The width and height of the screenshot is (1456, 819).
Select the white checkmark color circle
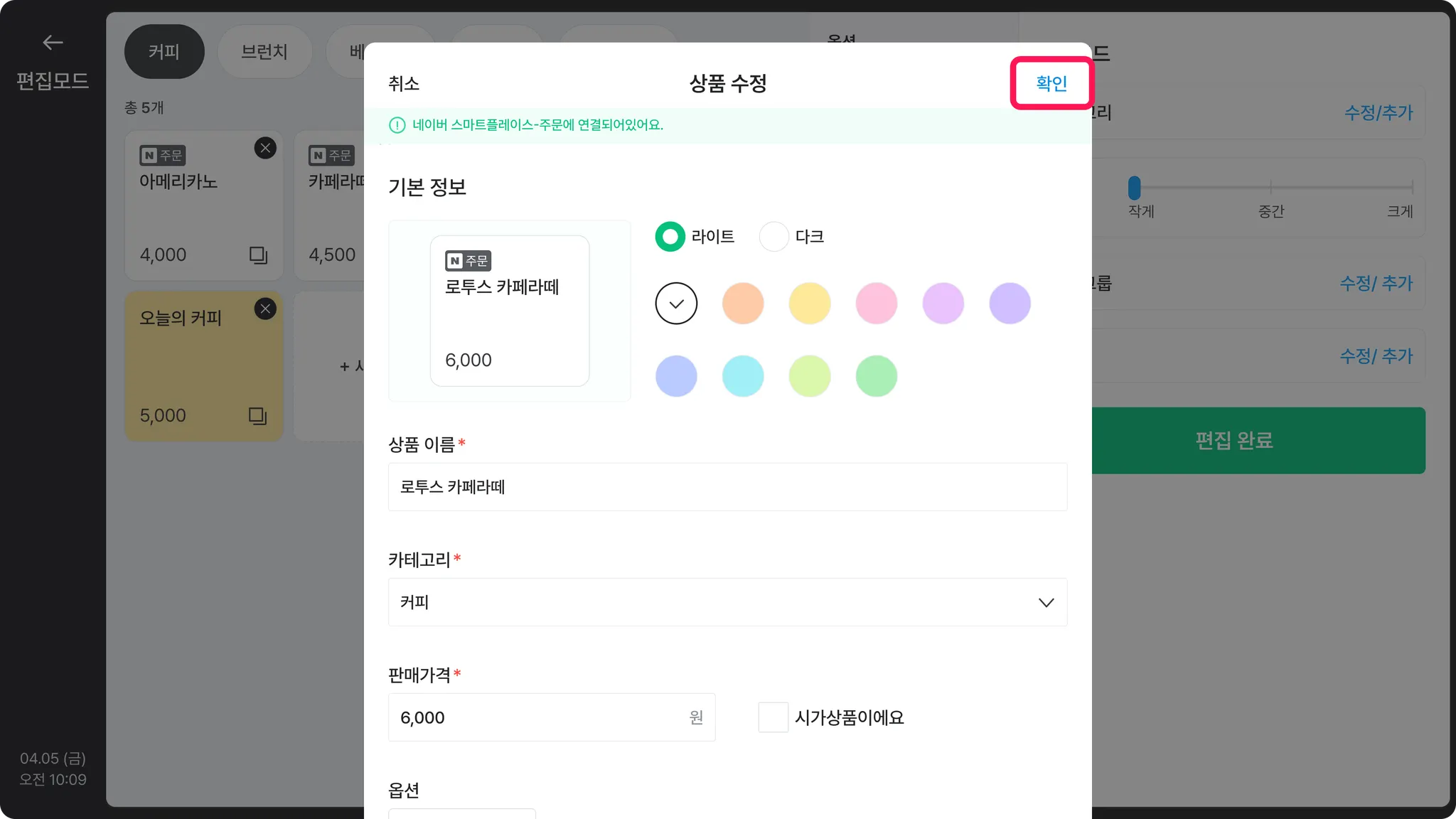pyautogui.click(x=676, y=304)
